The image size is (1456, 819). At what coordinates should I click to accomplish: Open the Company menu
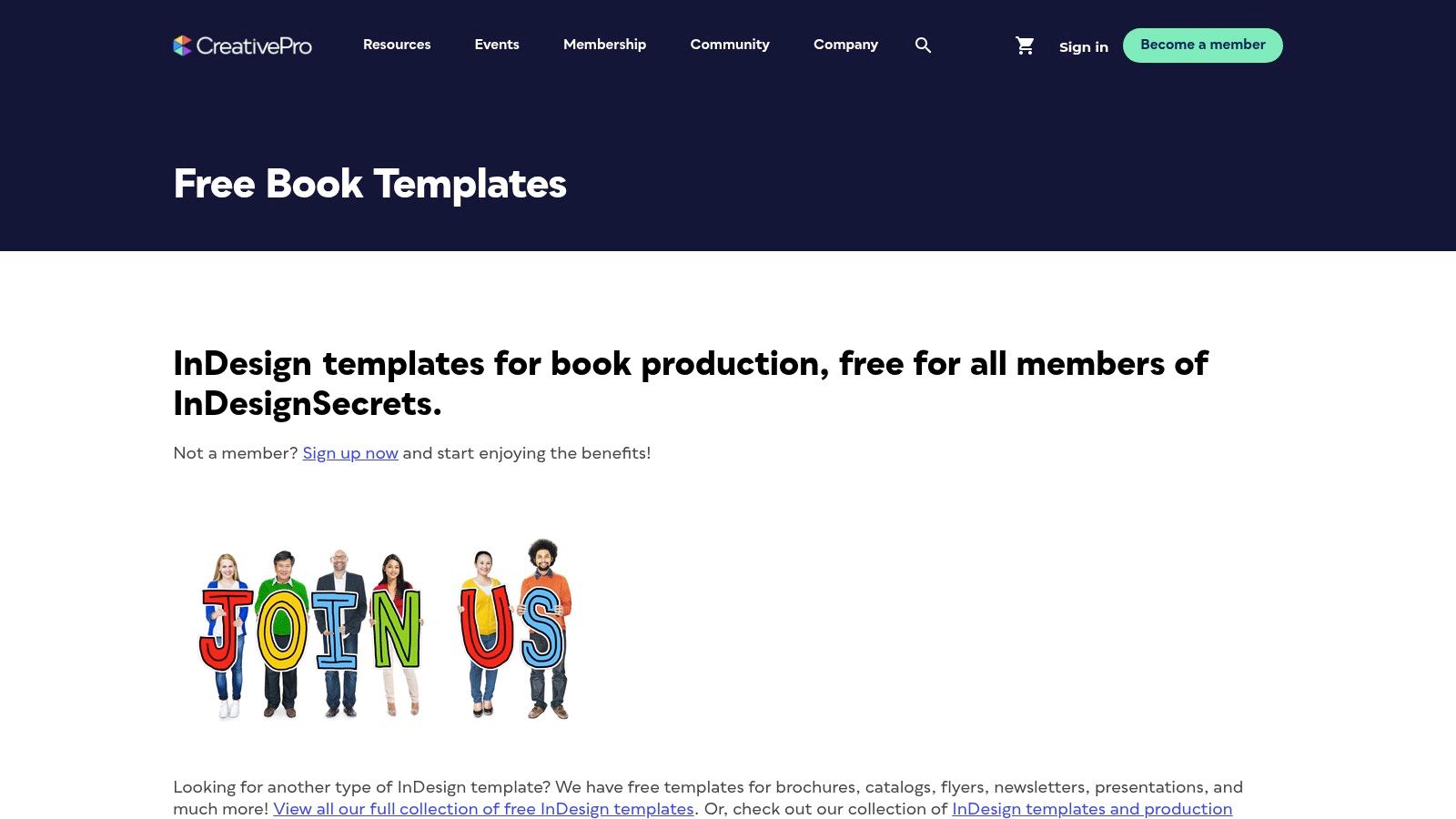pyautogui.click(x=845, y=45)
